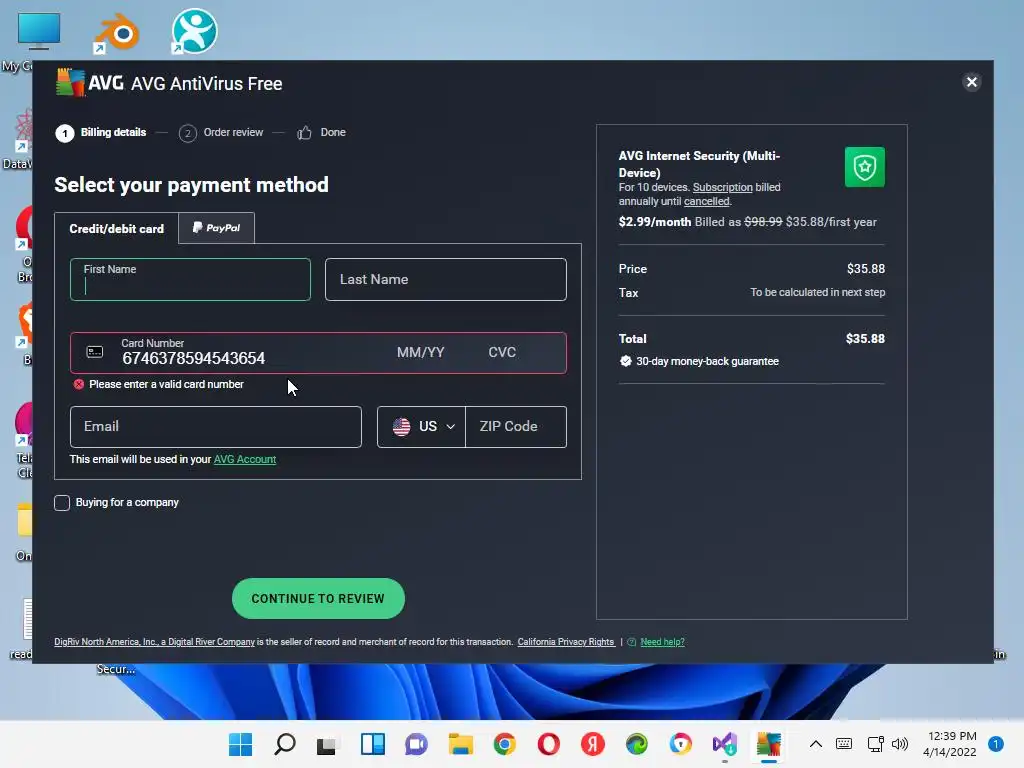Click the CVC field
The width and height of the screenshot is (1024, 768).
pos(502,353)
